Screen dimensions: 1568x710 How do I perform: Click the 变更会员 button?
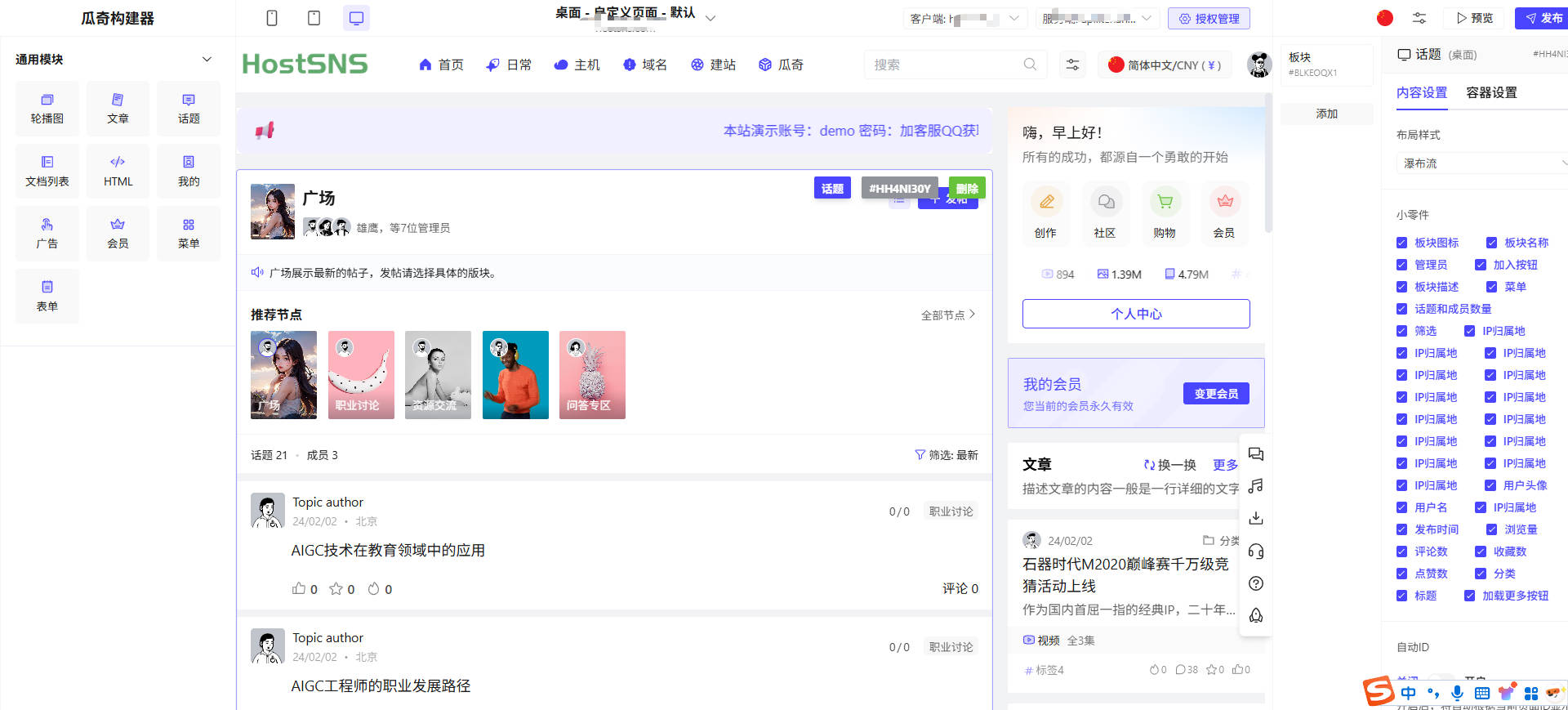[x=1215, y=394]
